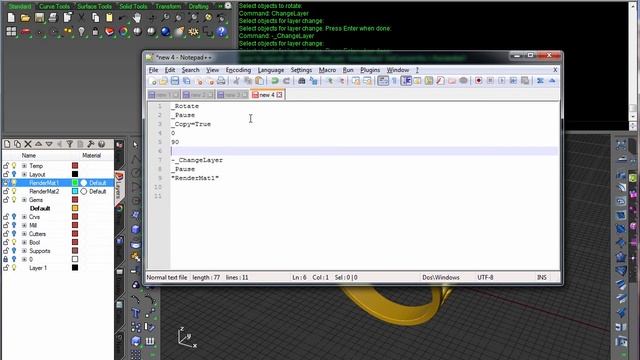Click Default material of RenderMat1 layer
The width and height of the screenshot is (640, 360).
point(98,183)
